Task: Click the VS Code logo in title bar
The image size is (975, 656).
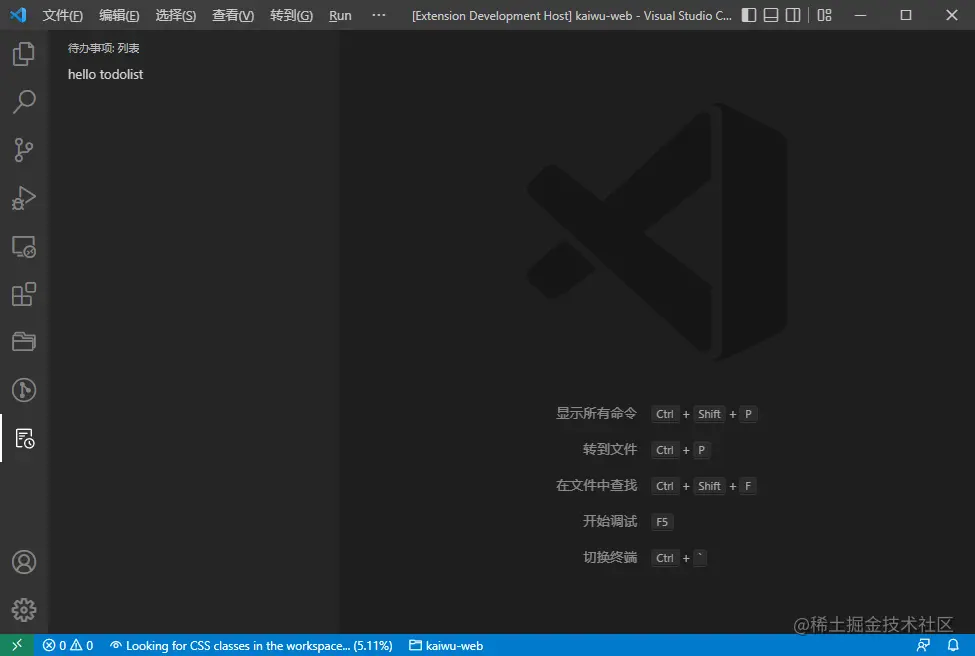Action: point(18,15)
